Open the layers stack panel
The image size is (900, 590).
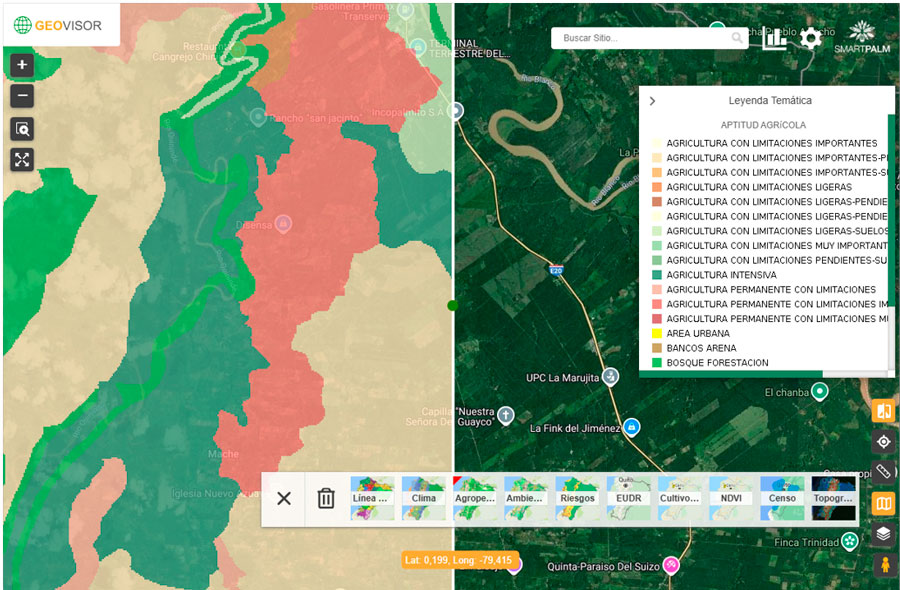point(883,534)
